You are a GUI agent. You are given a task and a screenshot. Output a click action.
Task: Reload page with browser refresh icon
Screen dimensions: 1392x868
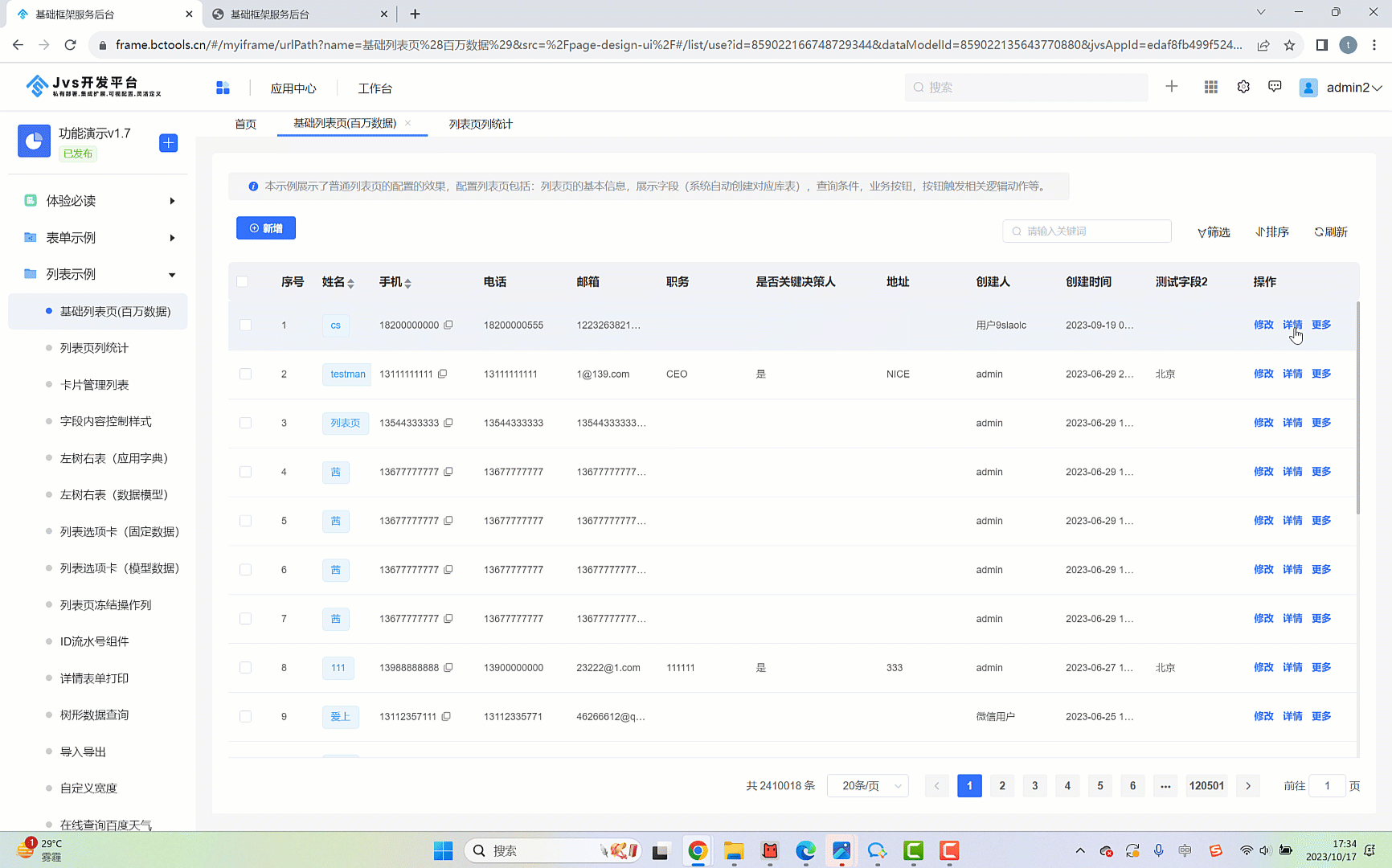(71, 45)
